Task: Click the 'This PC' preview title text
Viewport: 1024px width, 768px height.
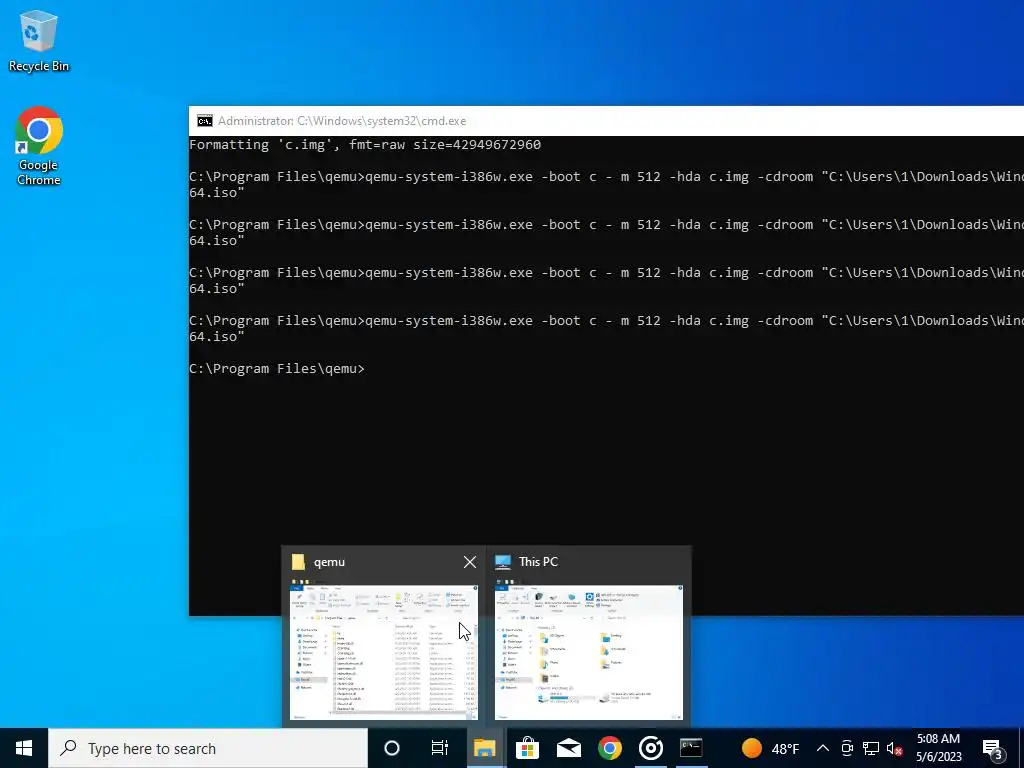Action: [538, 562]
